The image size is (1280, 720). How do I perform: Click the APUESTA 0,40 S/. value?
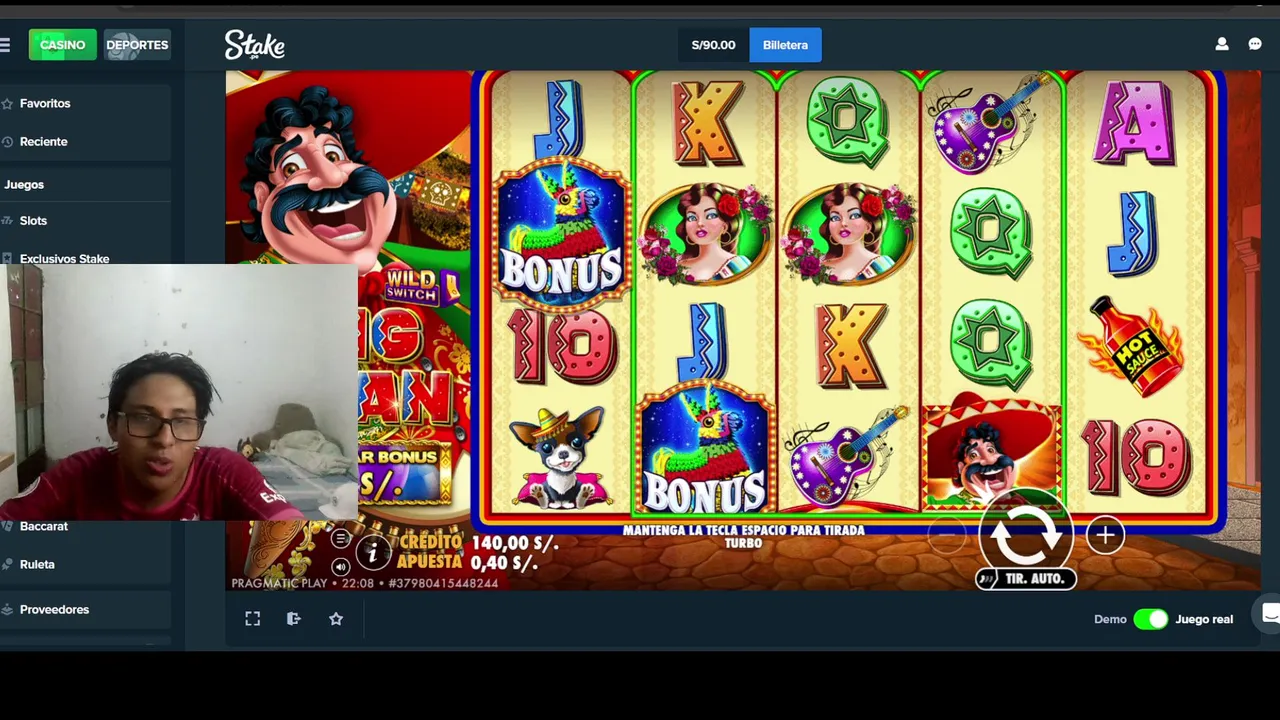pyautogui.click(x=504, y=562)
